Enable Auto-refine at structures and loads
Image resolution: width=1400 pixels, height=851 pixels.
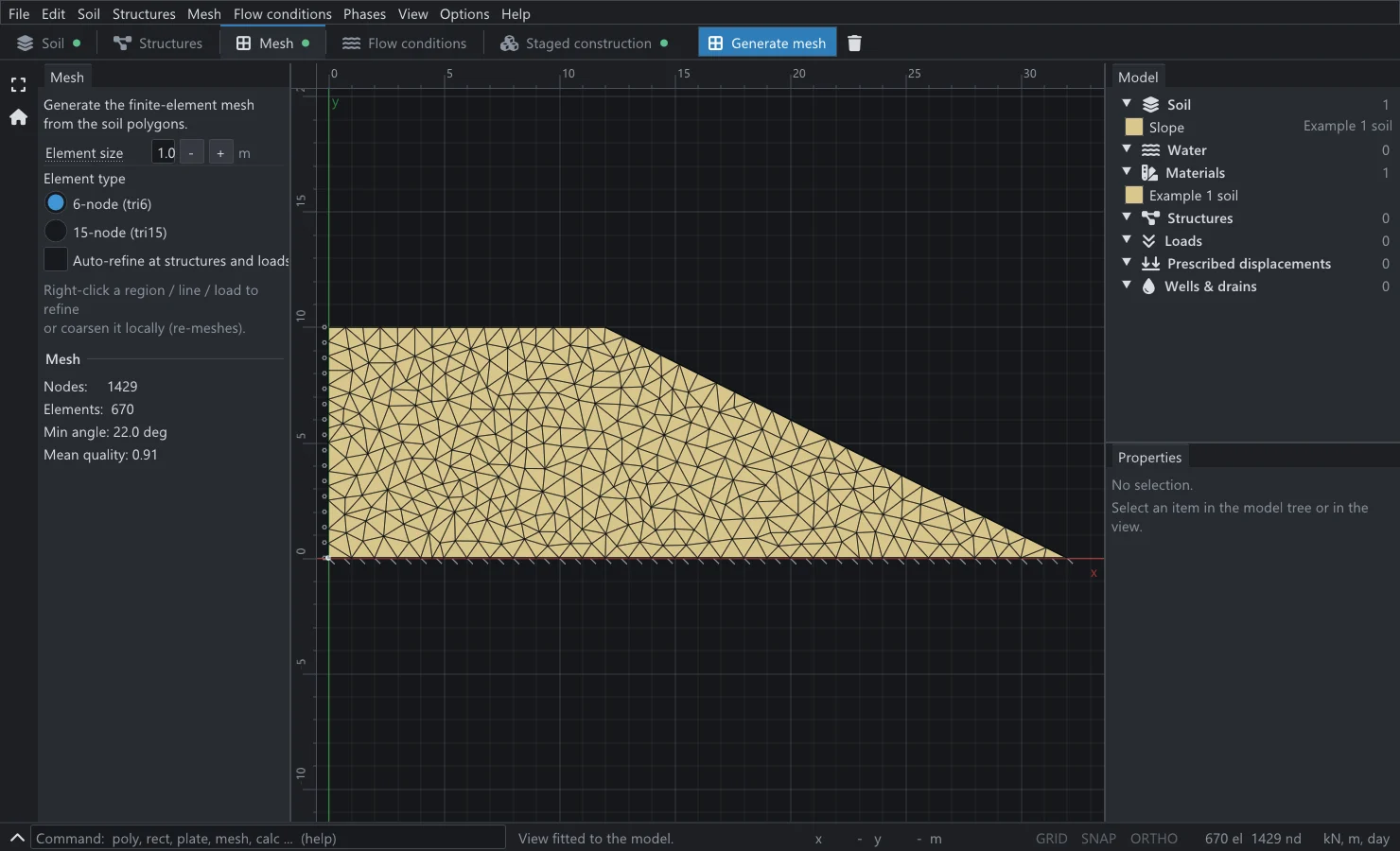click(56, 260)
